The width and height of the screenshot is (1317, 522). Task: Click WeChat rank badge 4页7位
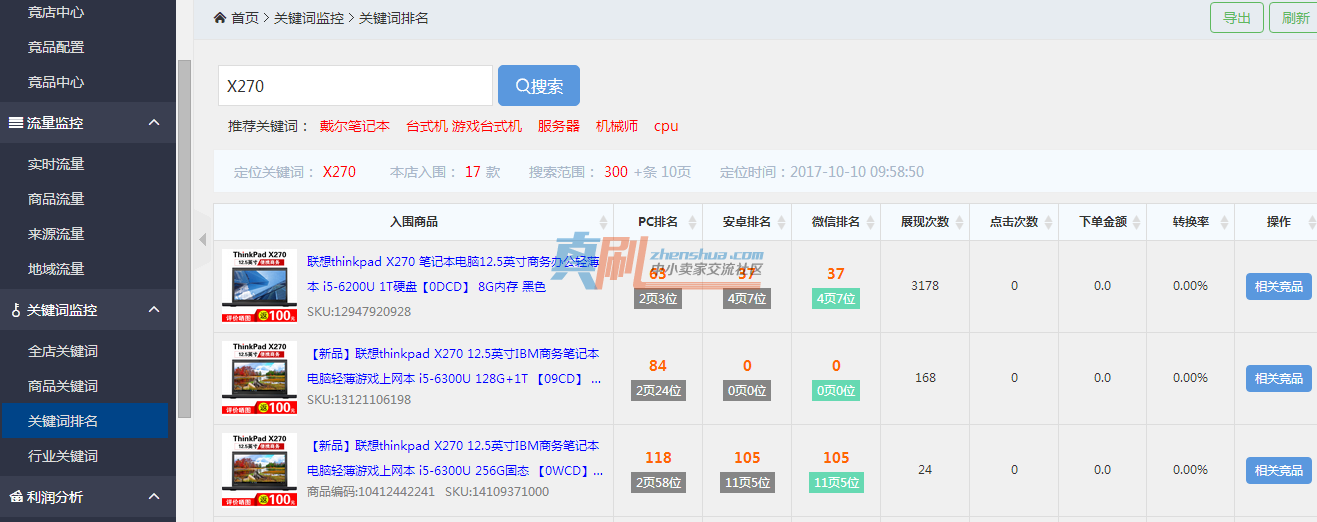coord(836,299)
